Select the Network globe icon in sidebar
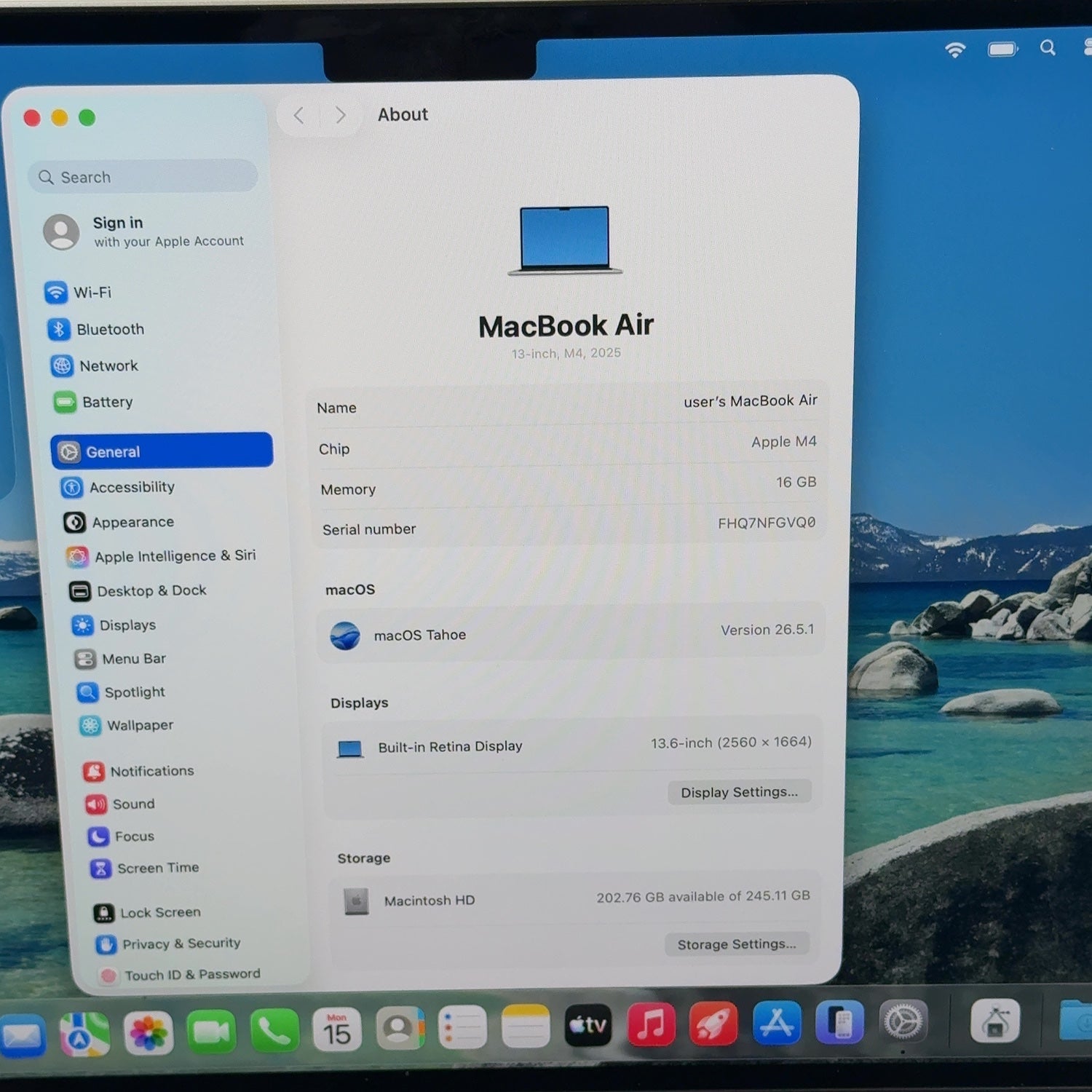Viewport: 1092px width, 1092px height. [x=62, y=365]
